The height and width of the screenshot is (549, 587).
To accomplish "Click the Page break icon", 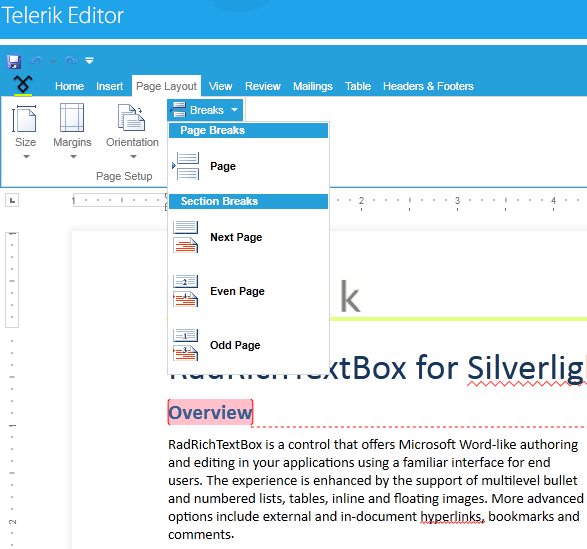I will [x=186, y=166].
